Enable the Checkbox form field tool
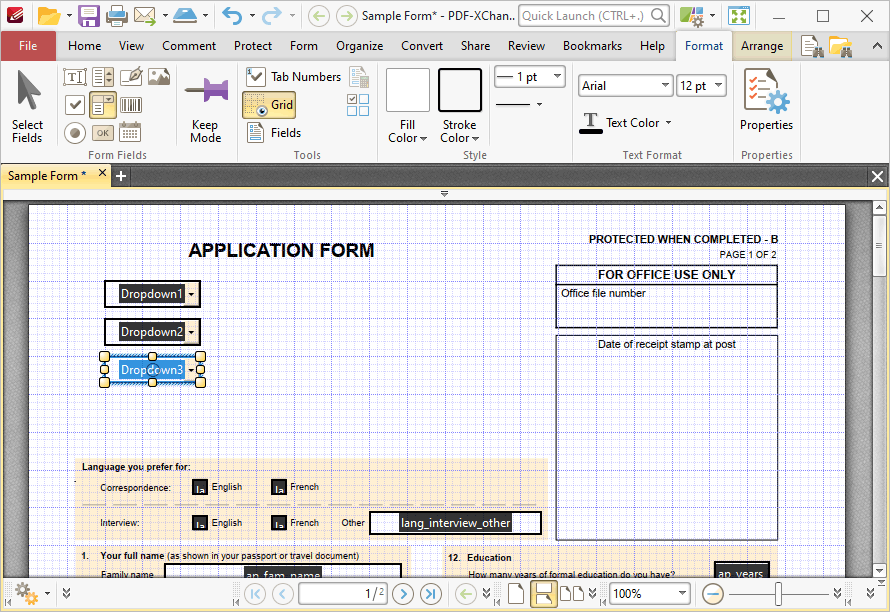 (74, 104)
